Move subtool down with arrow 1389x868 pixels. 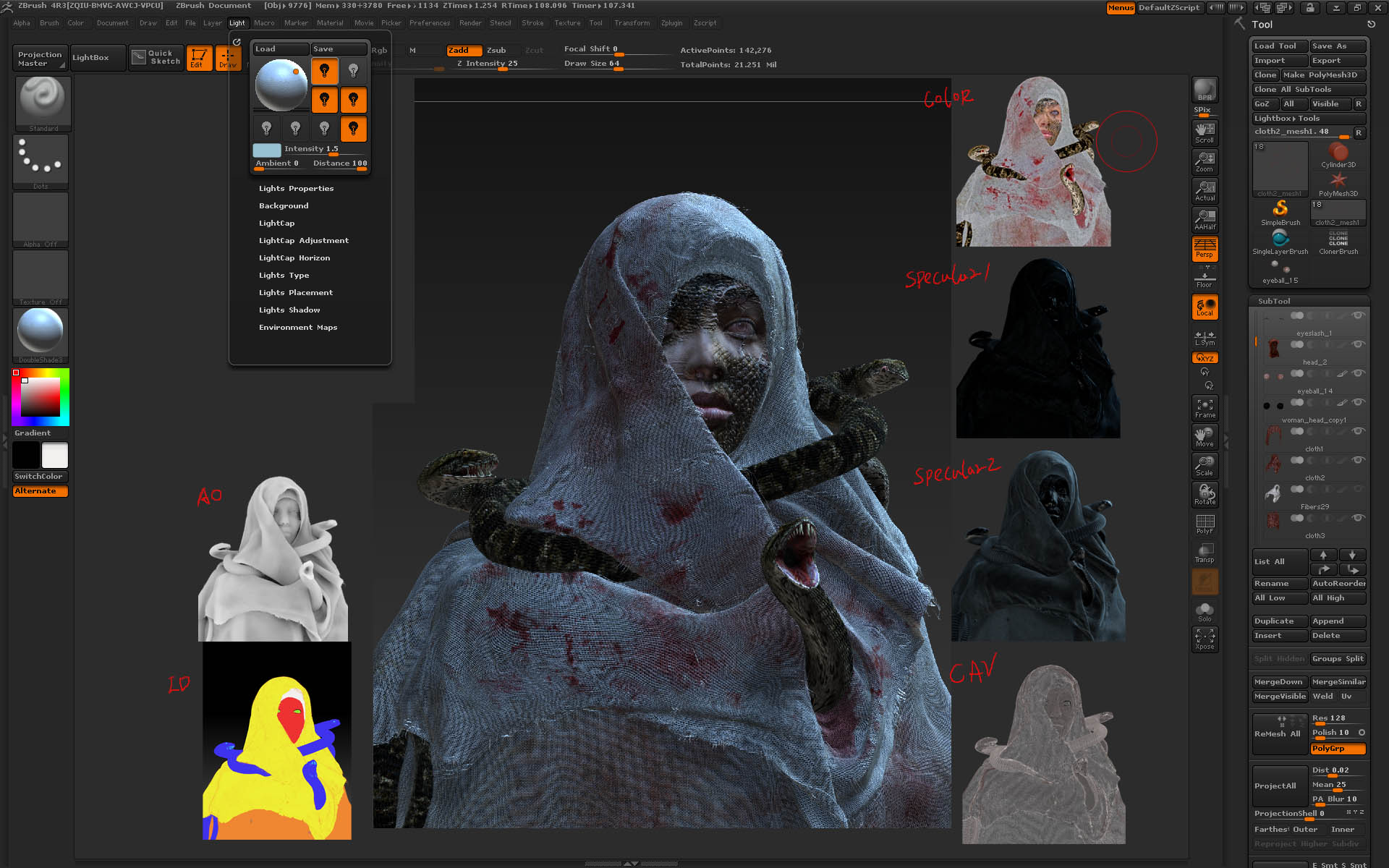coord(1352,555)
